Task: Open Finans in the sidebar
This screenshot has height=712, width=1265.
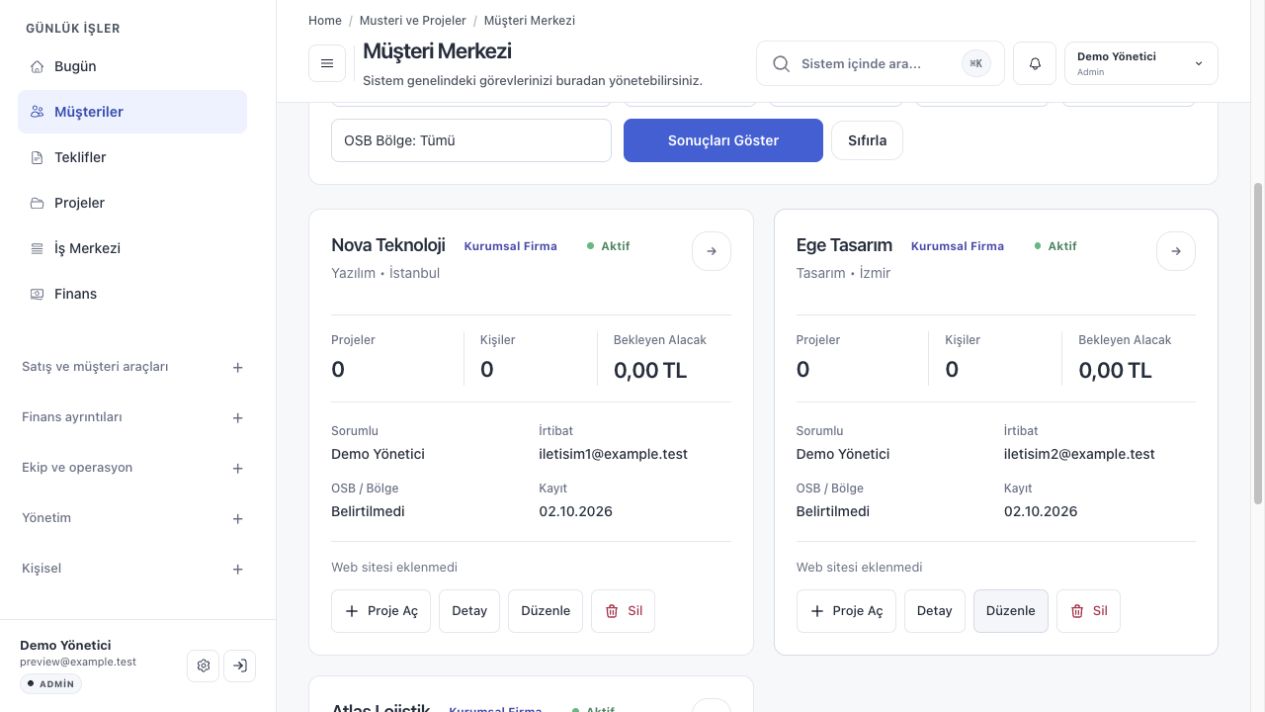Action: coord(132,294)
